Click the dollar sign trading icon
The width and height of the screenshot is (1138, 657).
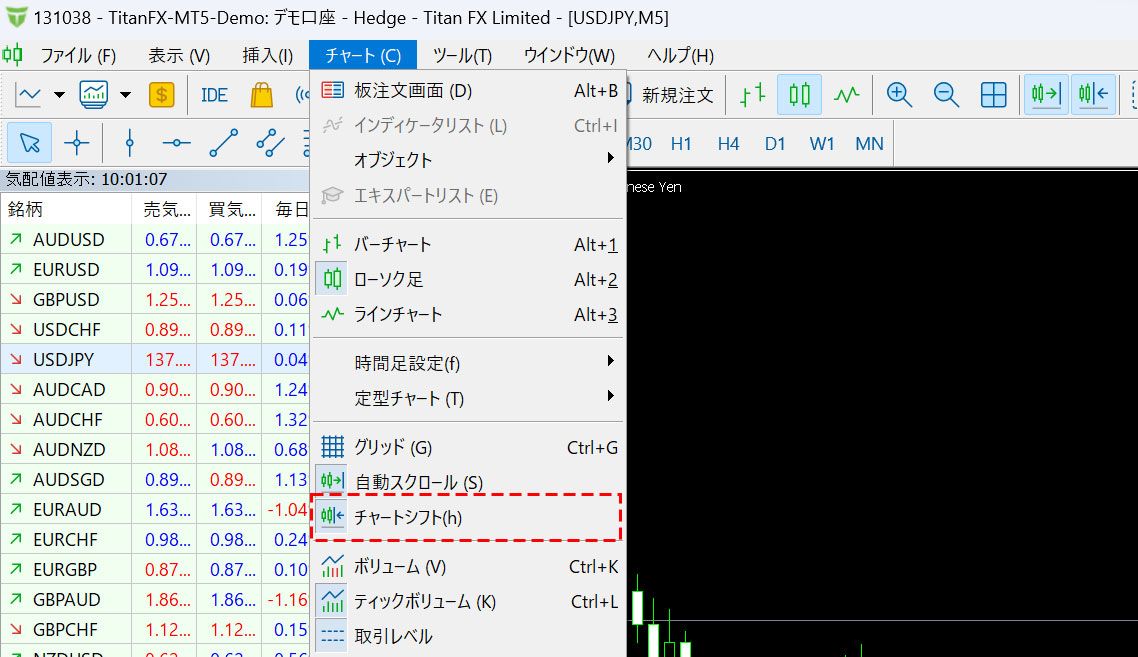[161, 95]
